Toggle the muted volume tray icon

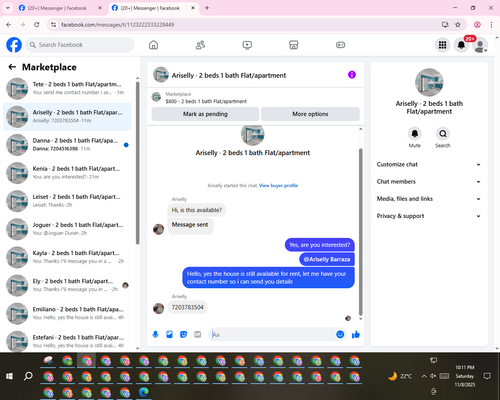(433, 376)
